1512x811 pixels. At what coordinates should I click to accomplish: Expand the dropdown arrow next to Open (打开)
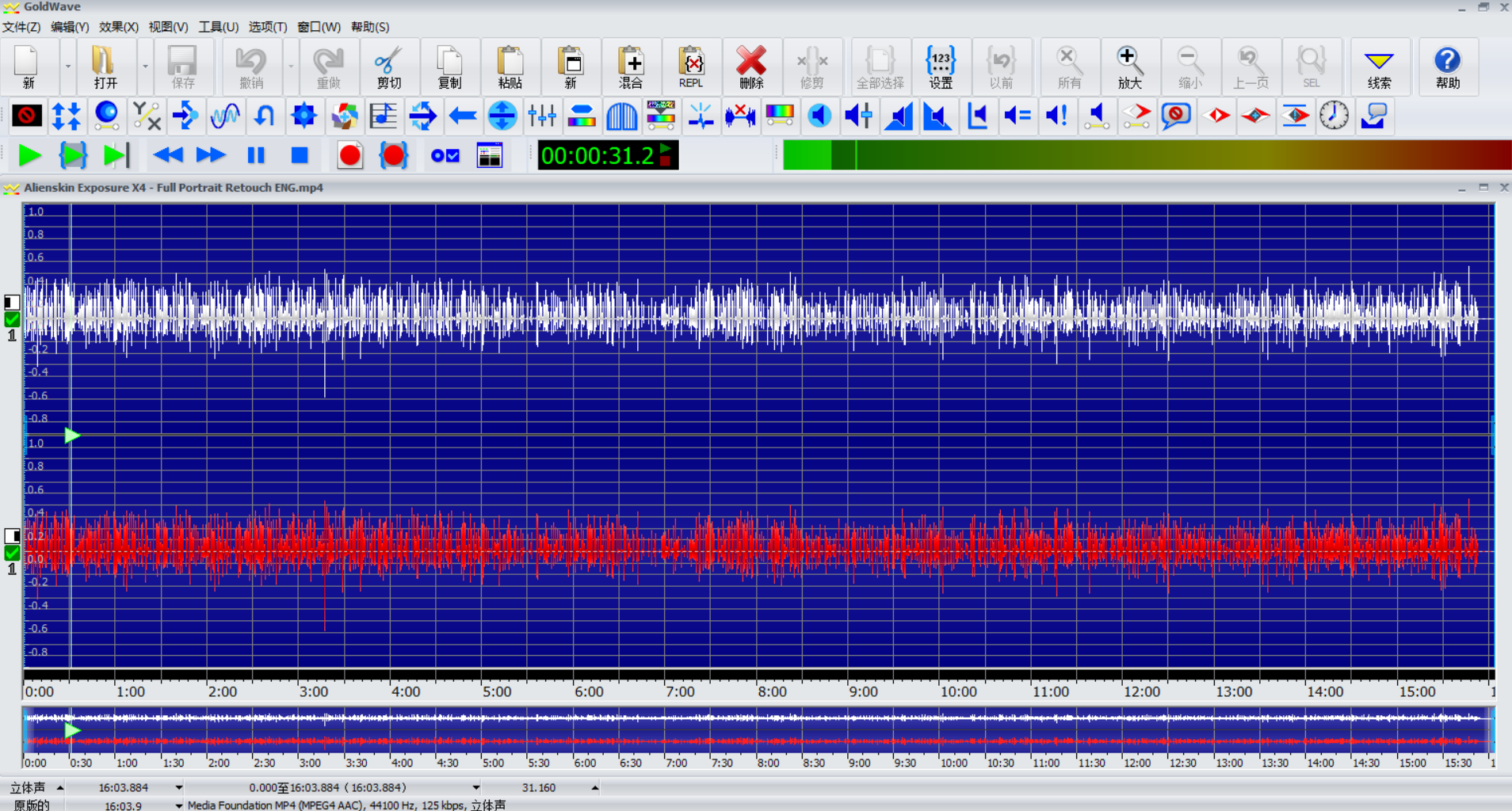click(x=145, y=67)
